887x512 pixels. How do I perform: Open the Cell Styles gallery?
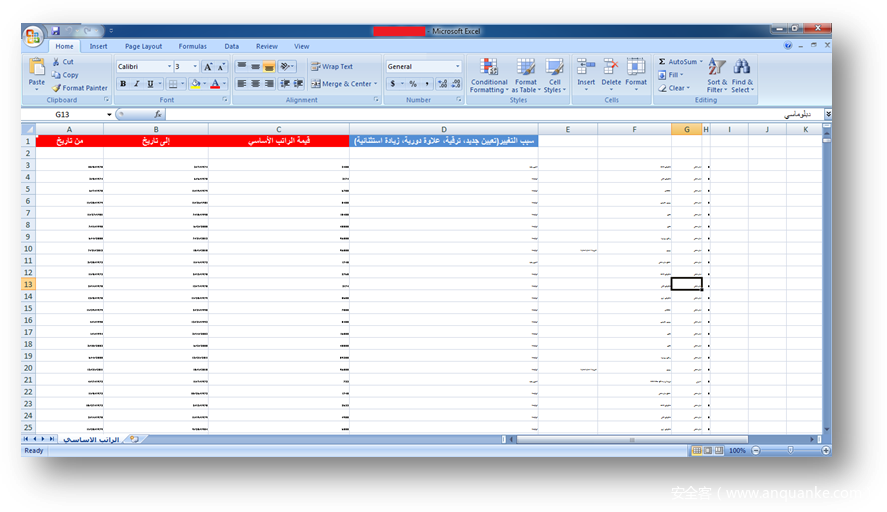pyautogui.click(x=554, y=70)
